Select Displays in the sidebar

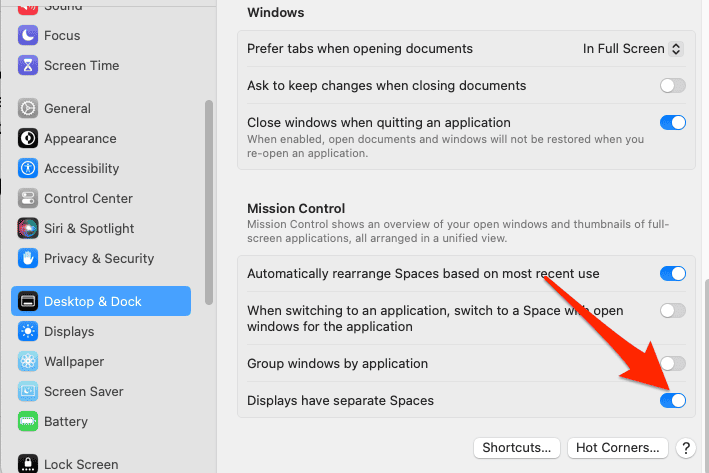click(x=69, y=332)
